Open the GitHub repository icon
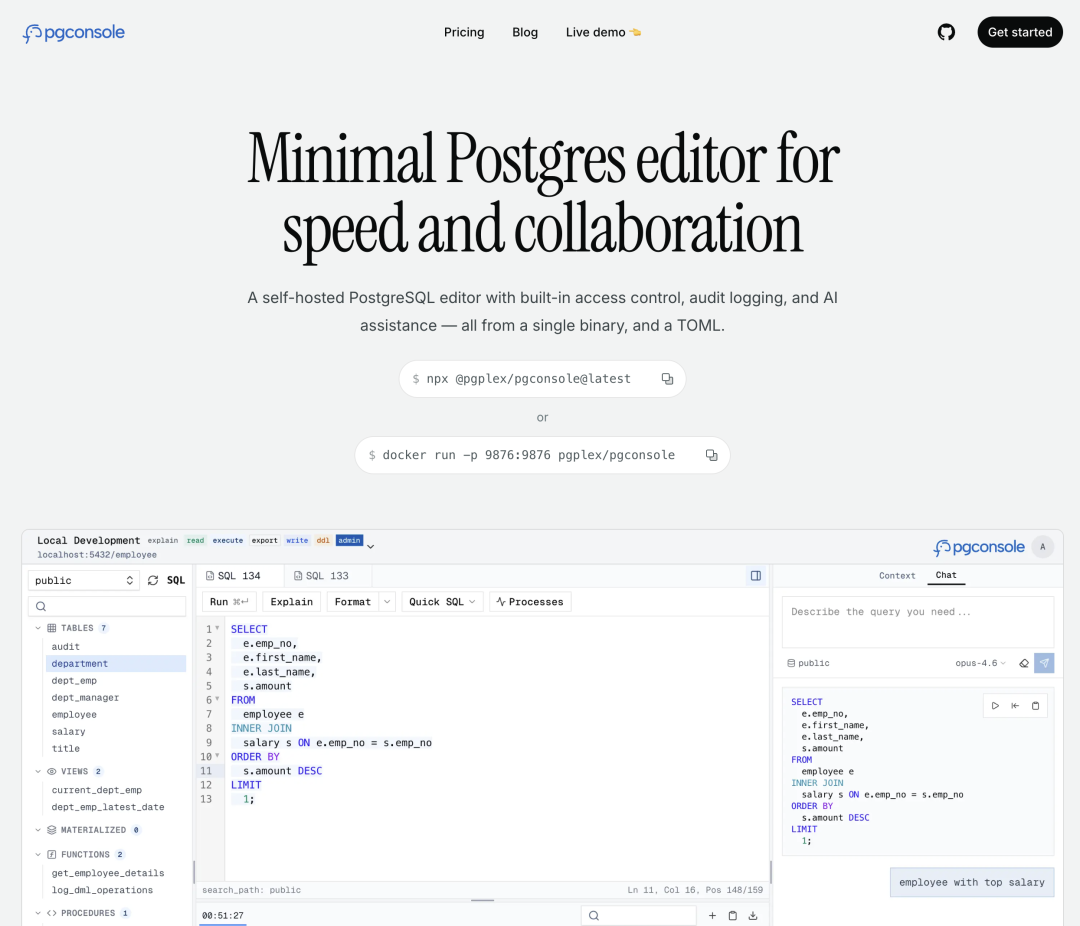The image size is (1080, 926). click(x=946, y=32)
